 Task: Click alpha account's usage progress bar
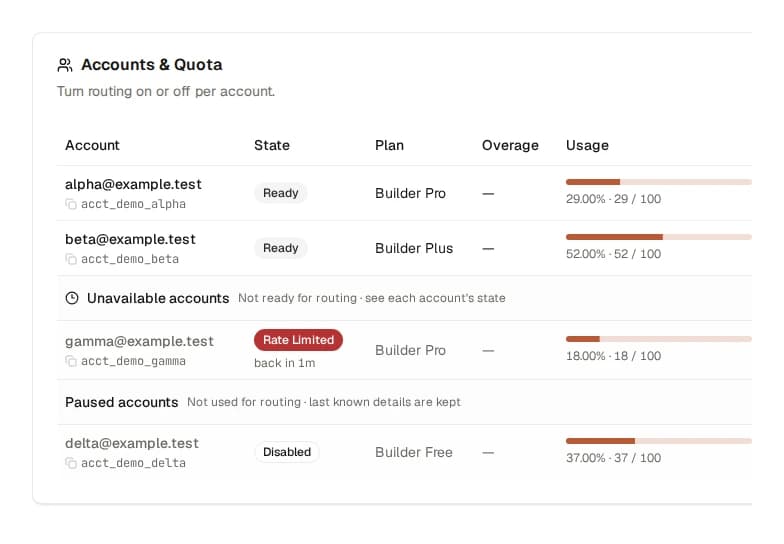(659, 182)
